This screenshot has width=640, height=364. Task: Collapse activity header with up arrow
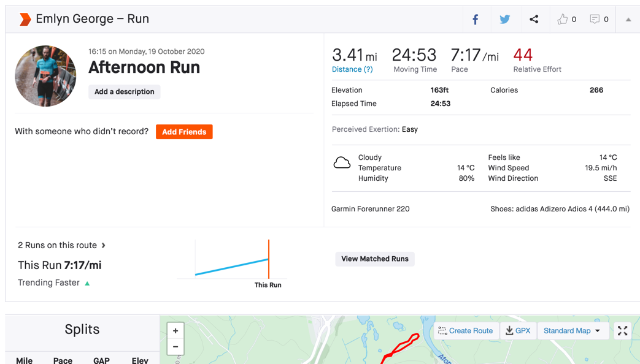(628, 20)
